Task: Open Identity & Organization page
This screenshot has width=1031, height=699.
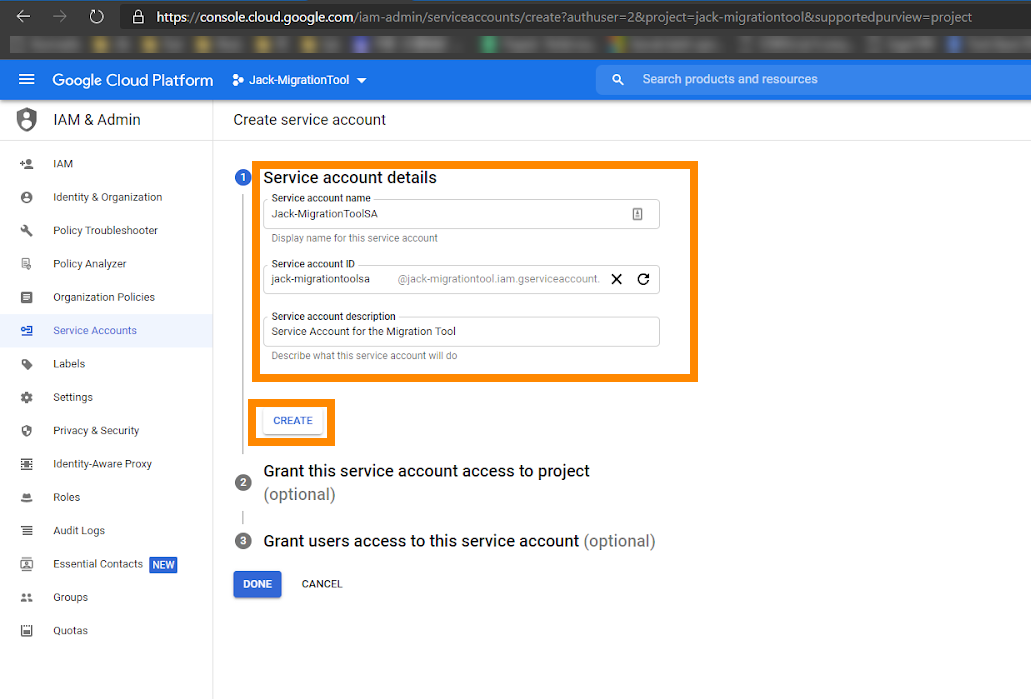Action: pyautogui.click(x=107, y=197)
